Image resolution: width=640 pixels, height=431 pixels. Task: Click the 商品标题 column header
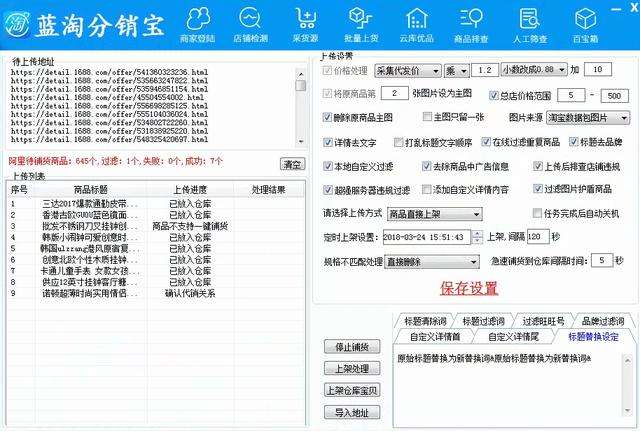point(90,190)
